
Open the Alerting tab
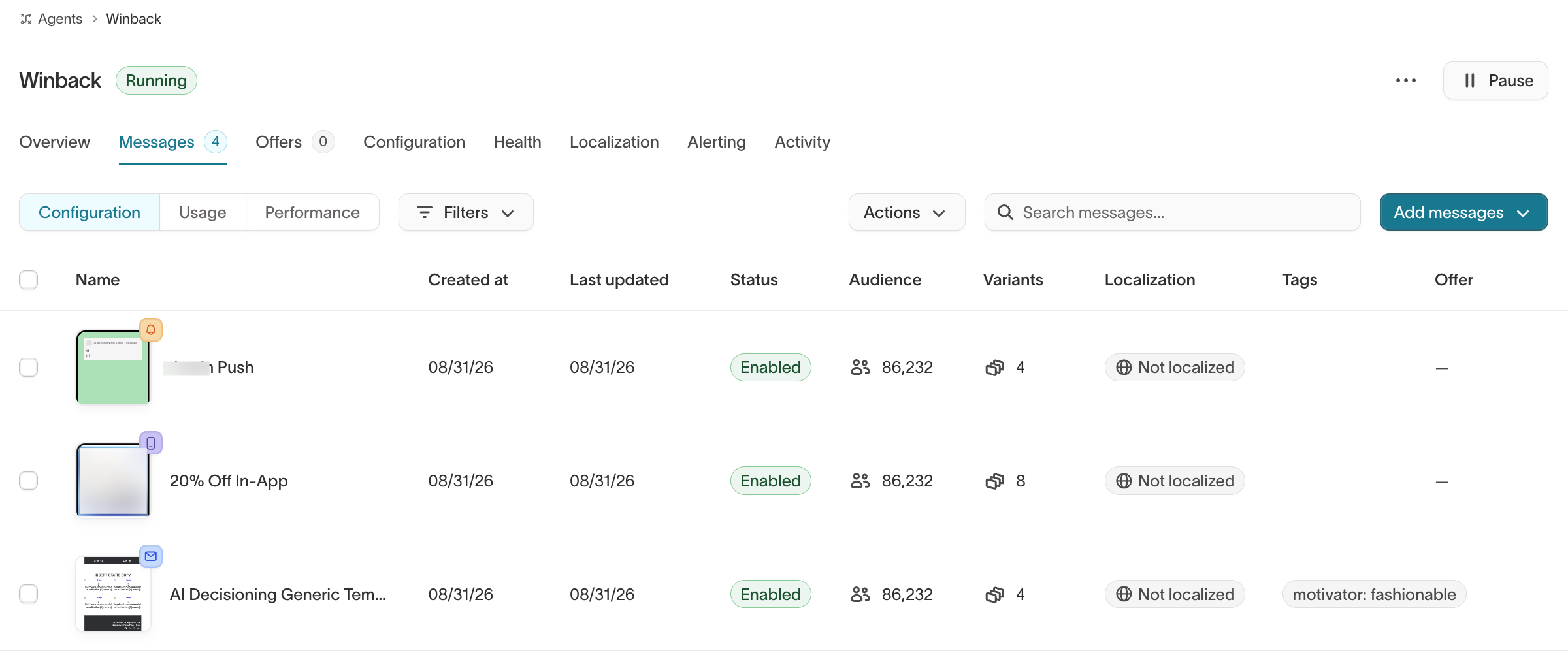717,142
